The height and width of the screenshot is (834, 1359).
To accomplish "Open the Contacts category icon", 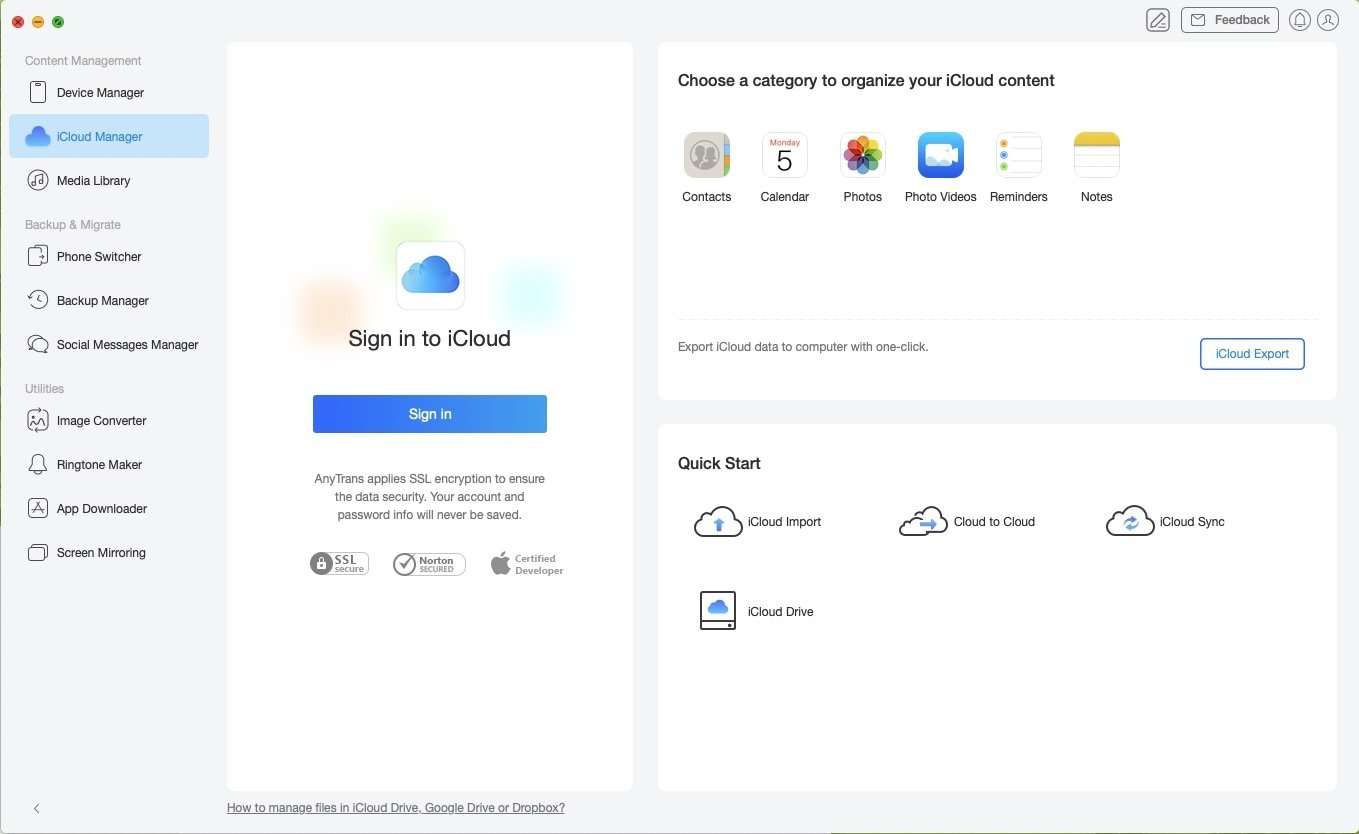I will click(707, 155).
